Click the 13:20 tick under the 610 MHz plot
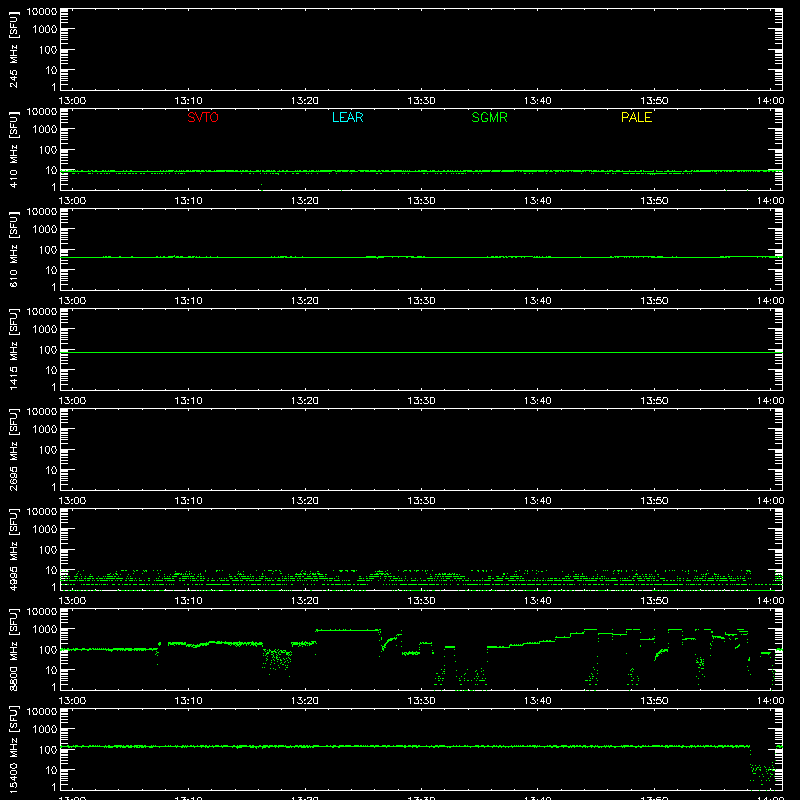Viewport: 800px width, 800px height. pos(305,301)
